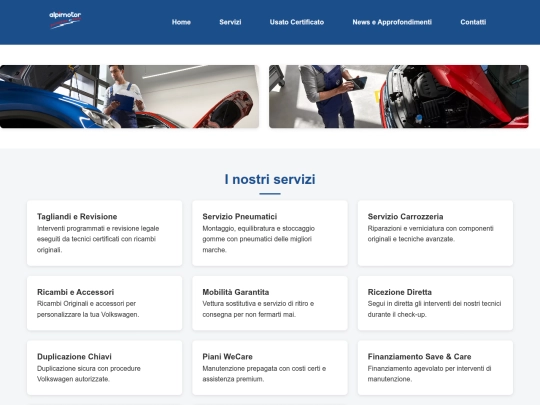Select the Tagliandi e Revisione card title
The image size is (540, 405).
point(77,217)
